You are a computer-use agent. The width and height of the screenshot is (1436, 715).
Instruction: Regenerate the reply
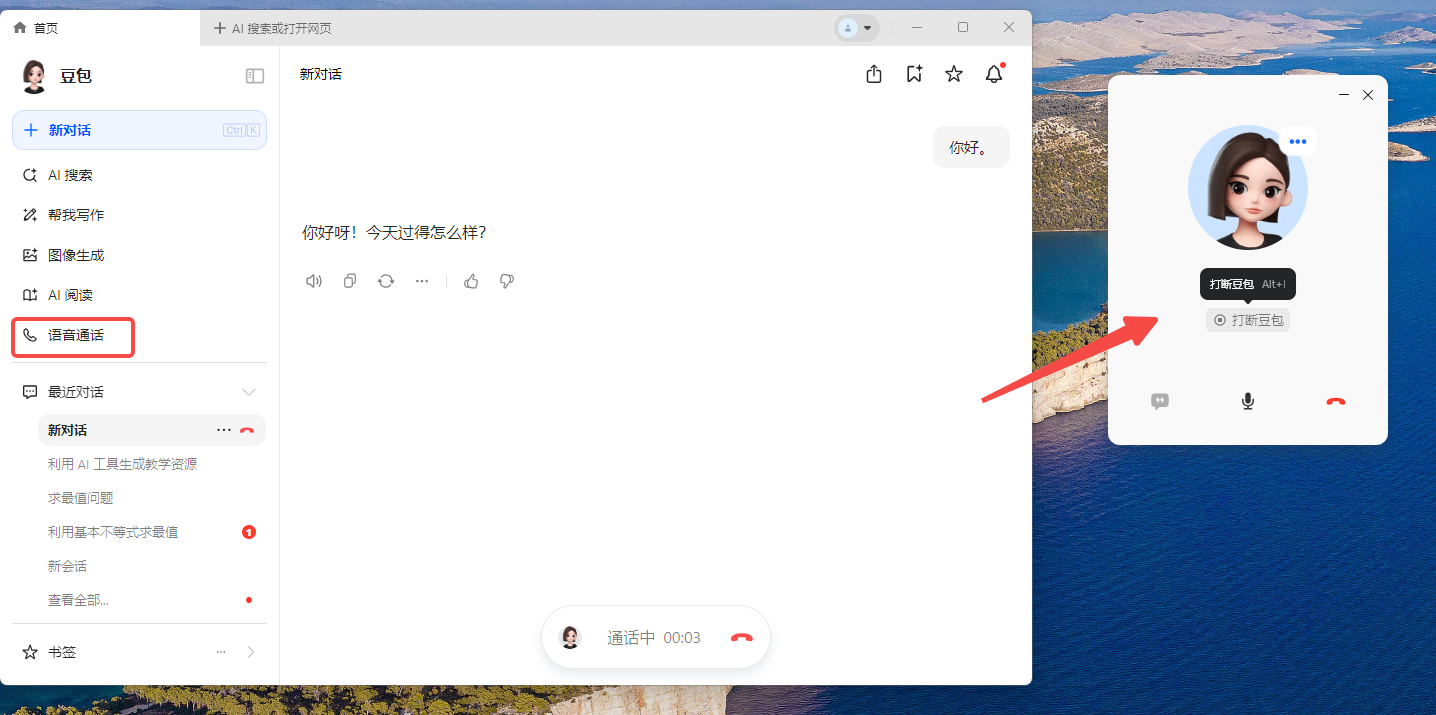coord(386,281)
